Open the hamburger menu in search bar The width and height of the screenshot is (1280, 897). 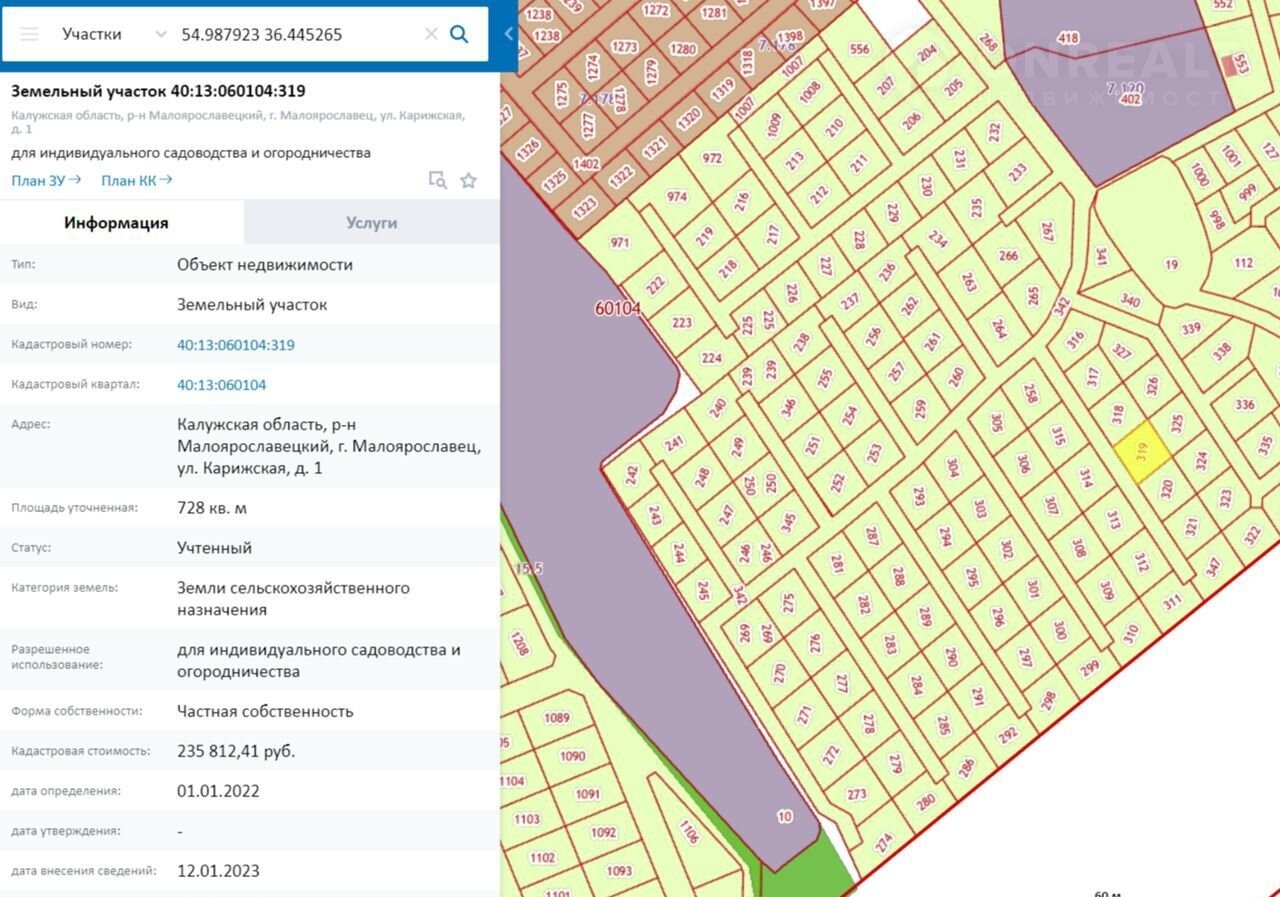[29, 34]
